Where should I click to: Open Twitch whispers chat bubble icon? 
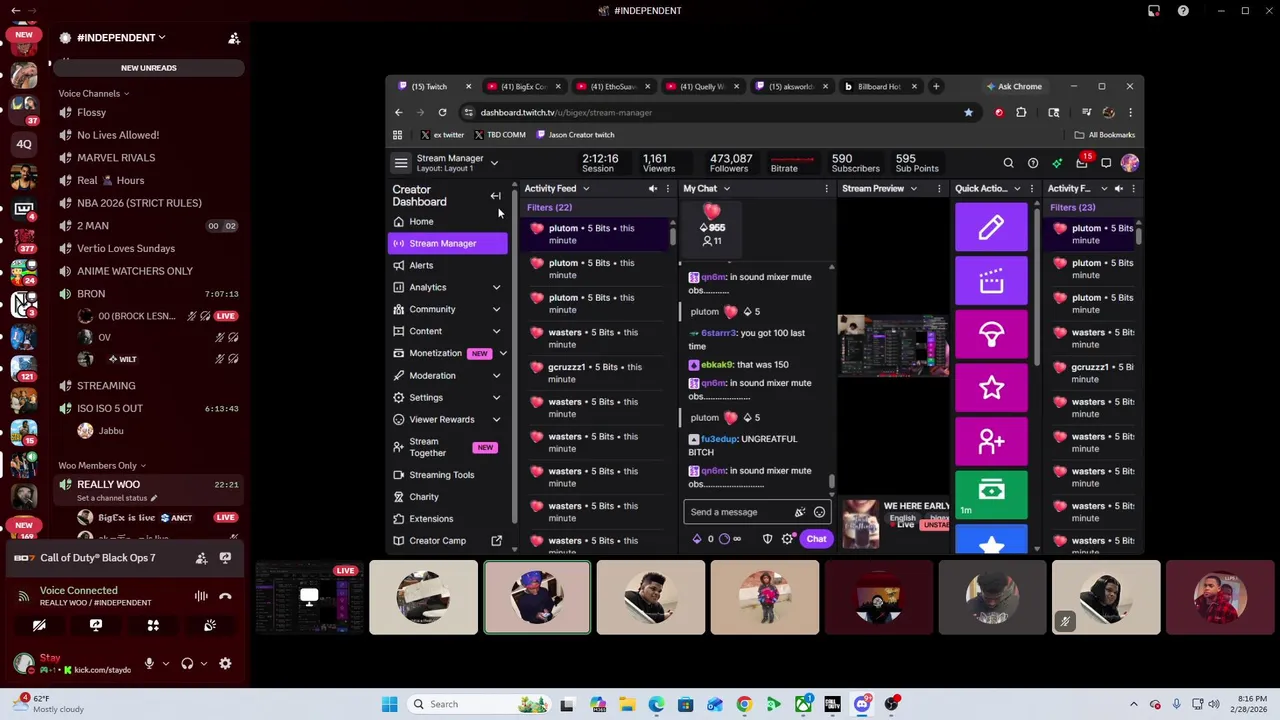coord(1106,163)
